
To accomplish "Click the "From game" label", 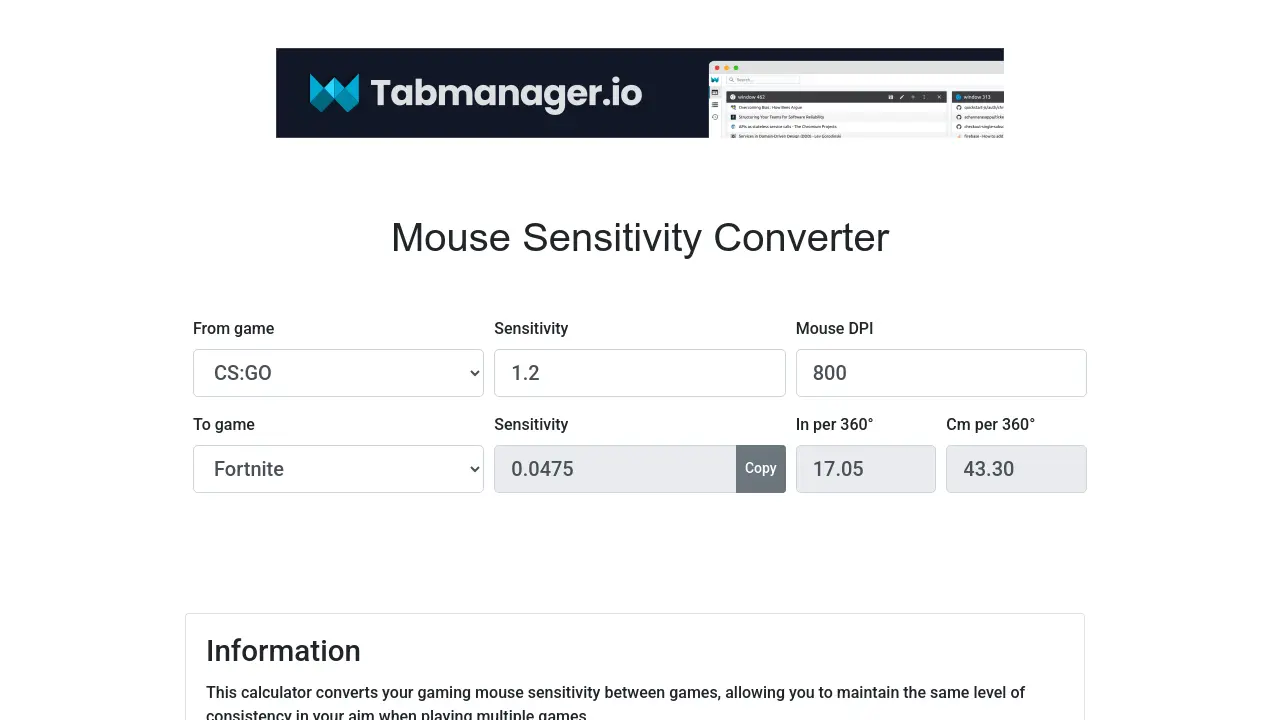I will point(233,329).
